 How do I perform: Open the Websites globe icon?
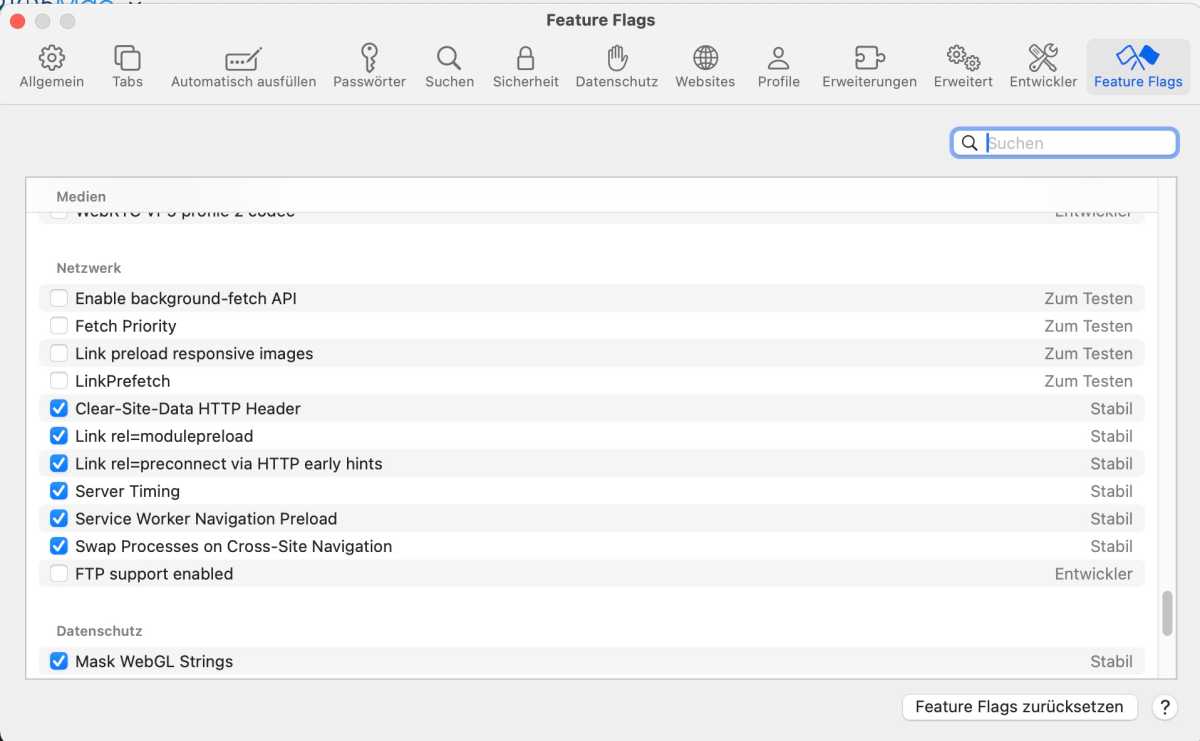(x=705, y=58)
